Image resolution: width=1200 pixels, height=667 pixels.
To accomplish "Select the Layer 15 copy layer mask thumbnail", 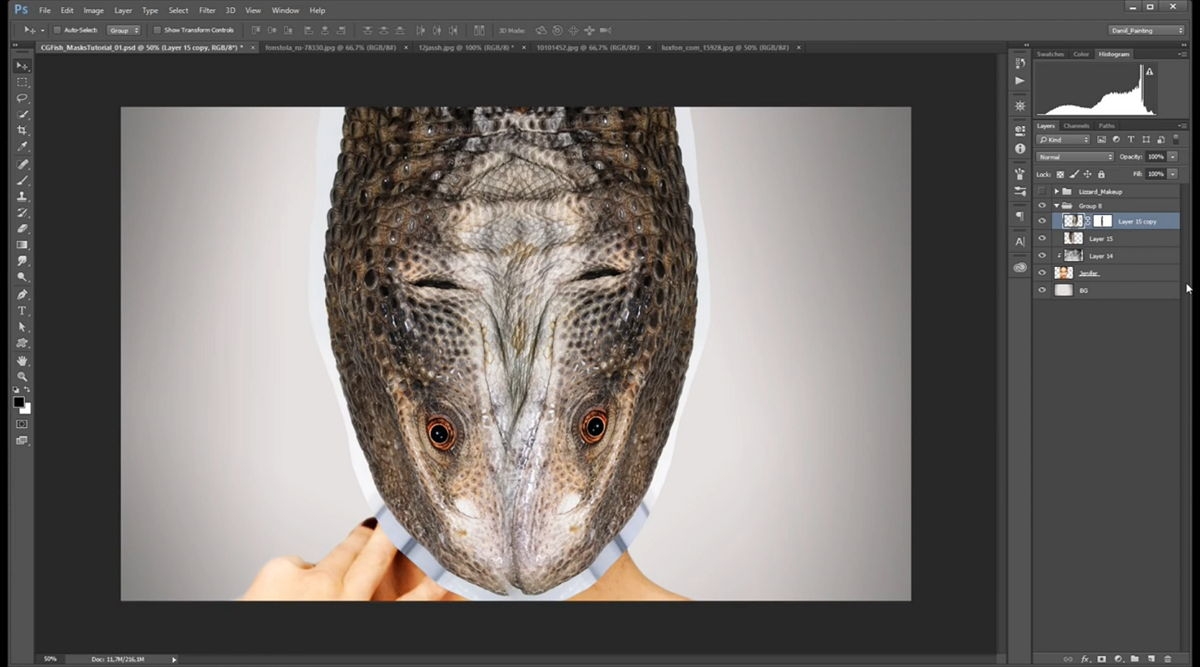I will pyautogui.click(x=1102, y=221).
